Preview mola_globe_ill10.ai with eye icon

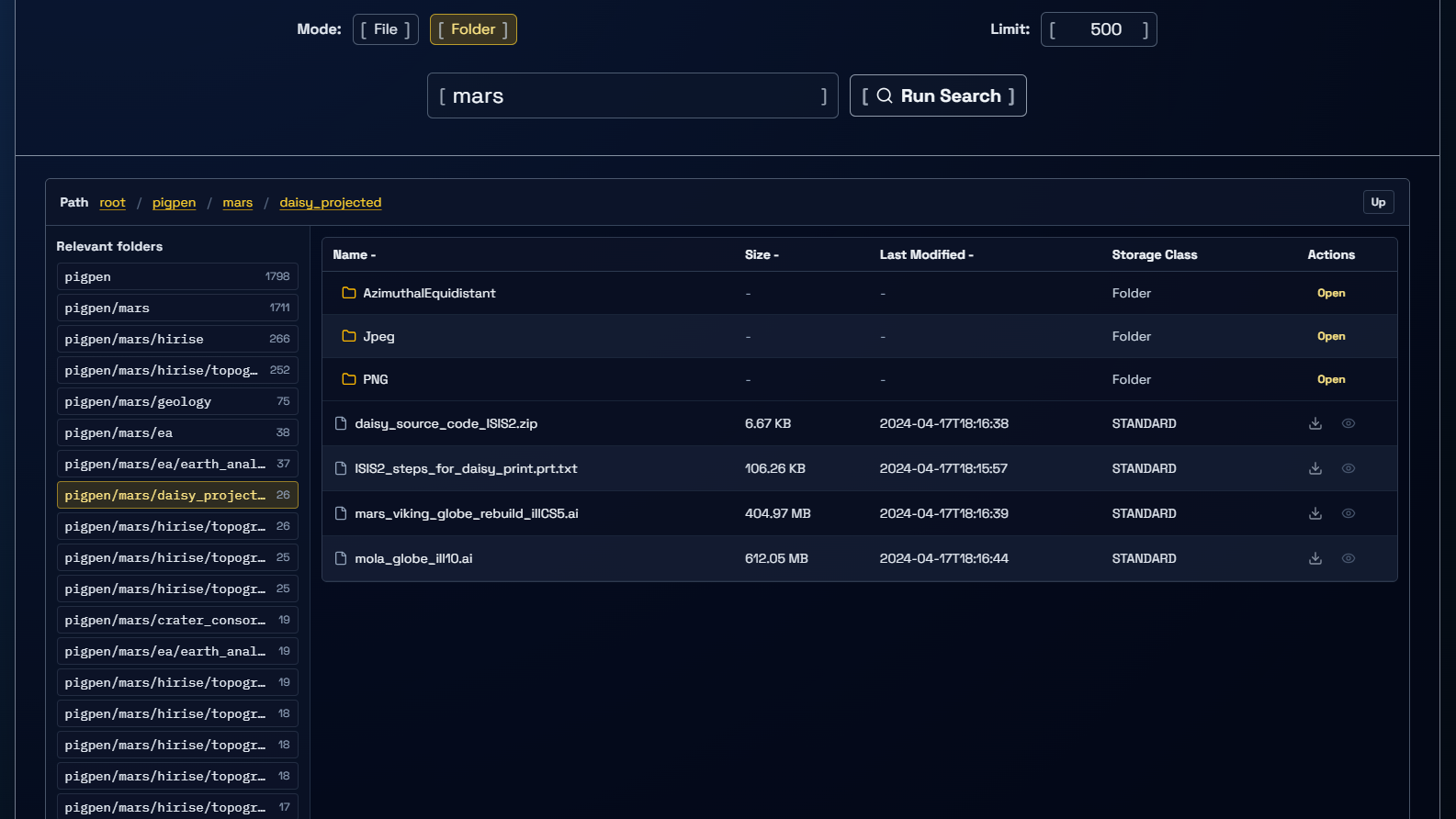pos(1349,558)
